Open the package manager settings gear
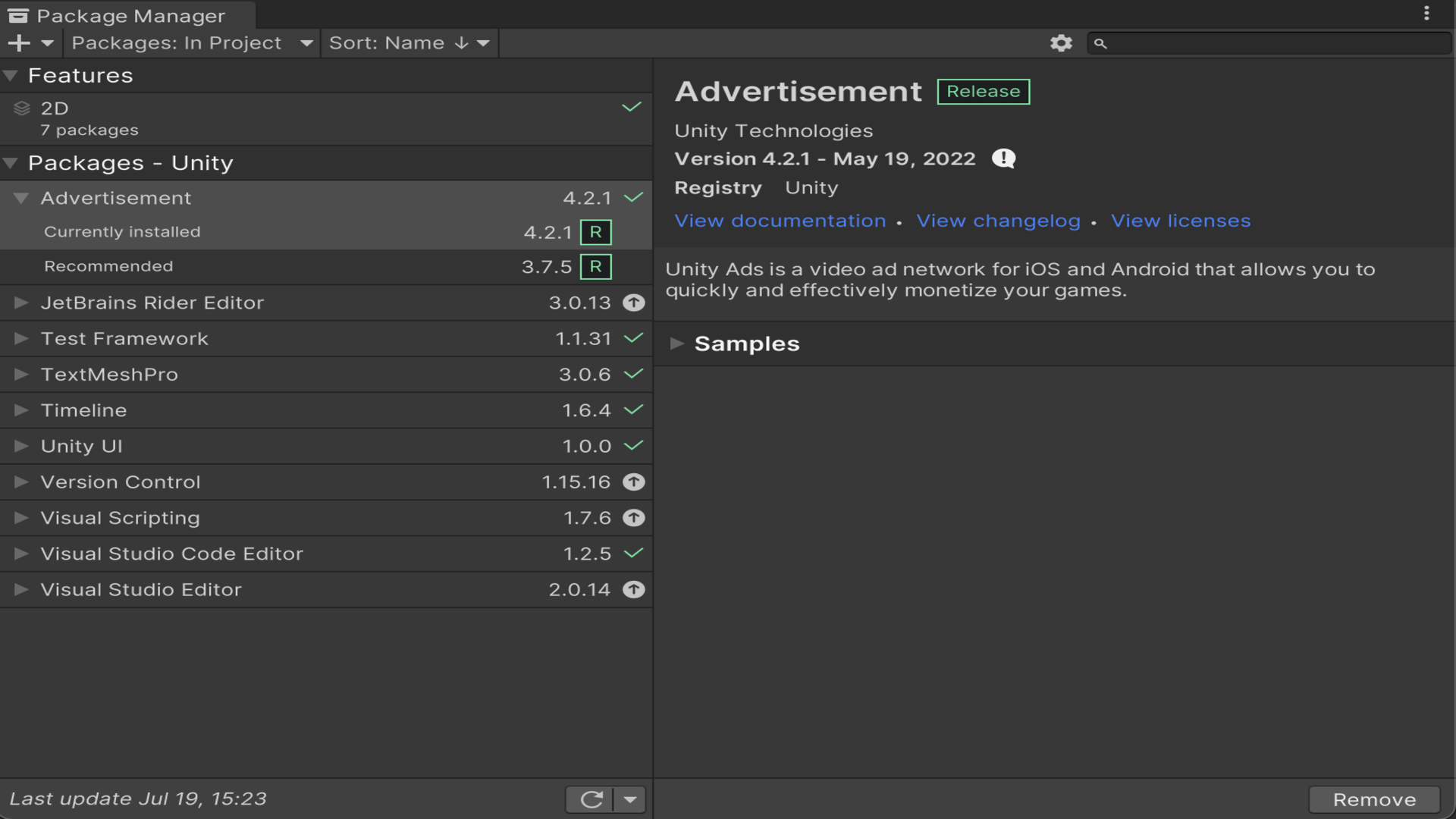Viewport: 1456px width, 819px height. tap(1061, 43)
